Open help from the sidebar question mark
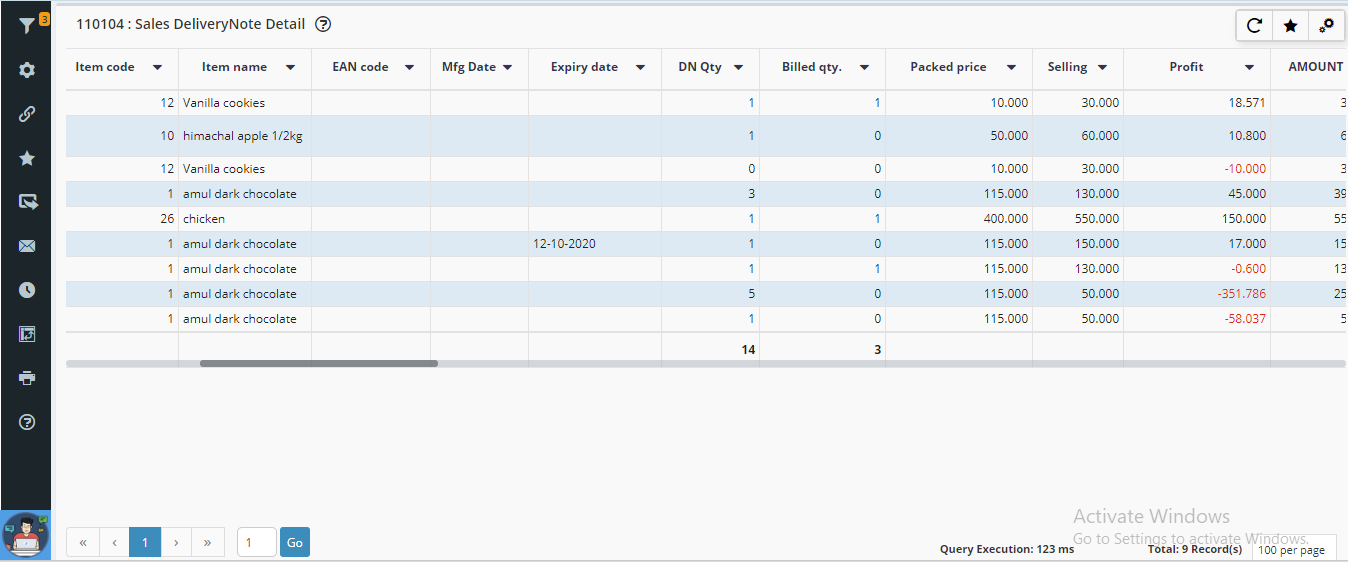This screenshot has height=562, width=1348. click(x=27, y=422)
